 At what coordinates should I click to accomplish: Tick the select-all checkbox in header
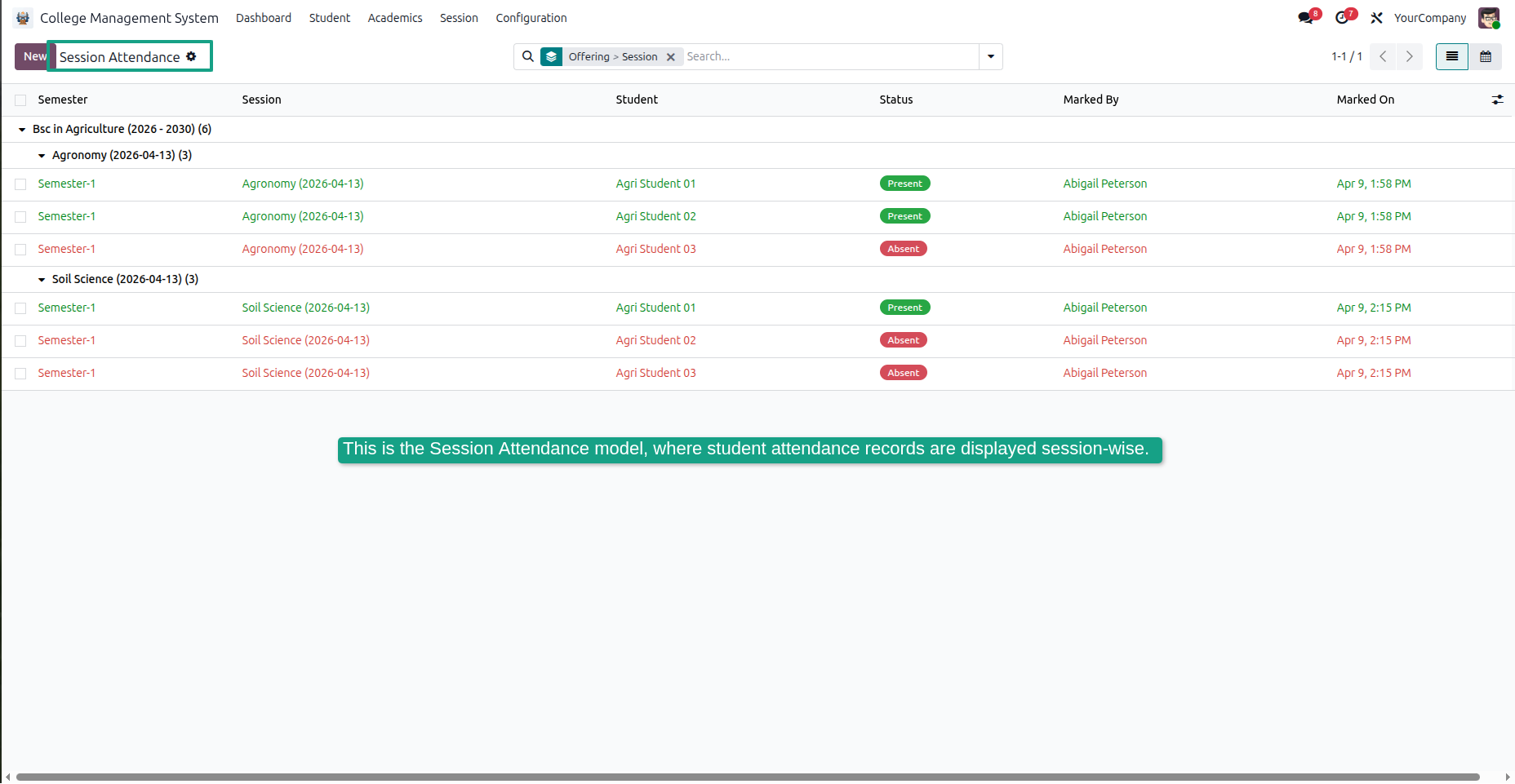tap(20, 100)
